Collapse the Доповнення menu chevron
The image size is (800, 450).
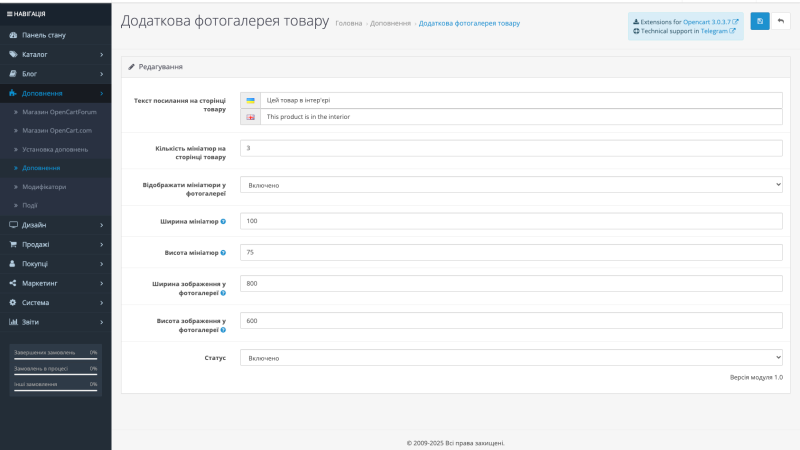click(102, 93)
